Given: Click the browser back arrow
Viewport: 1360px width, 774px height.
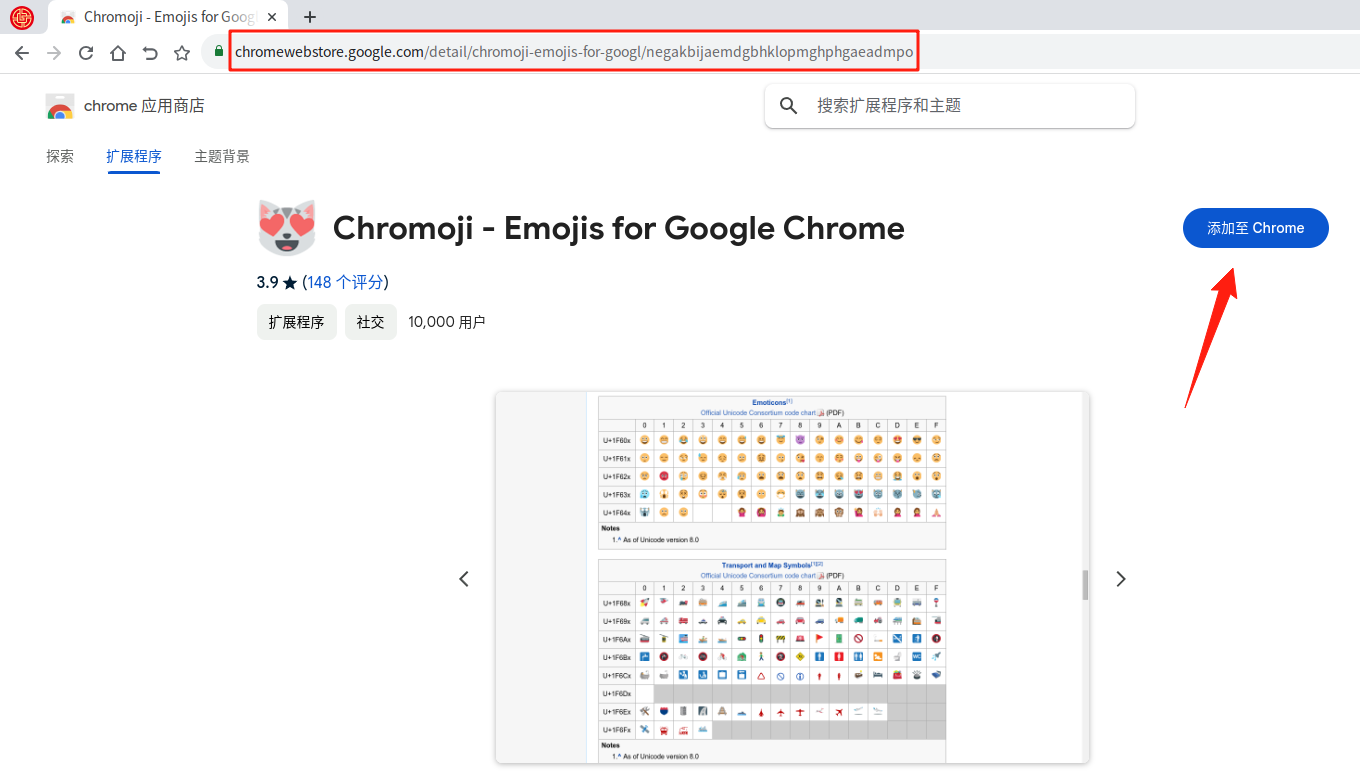Looking at the screenshot, I should tap(22, 53).
